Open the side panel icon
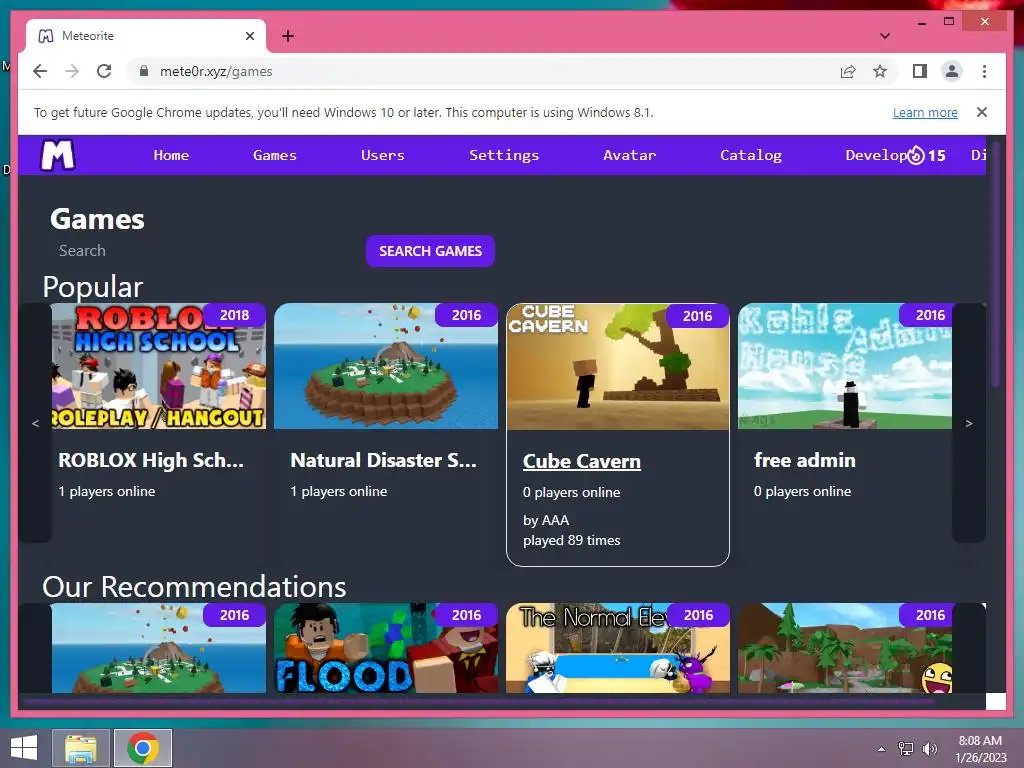This screenshot has height=768, width=1024. click(920, 71)
